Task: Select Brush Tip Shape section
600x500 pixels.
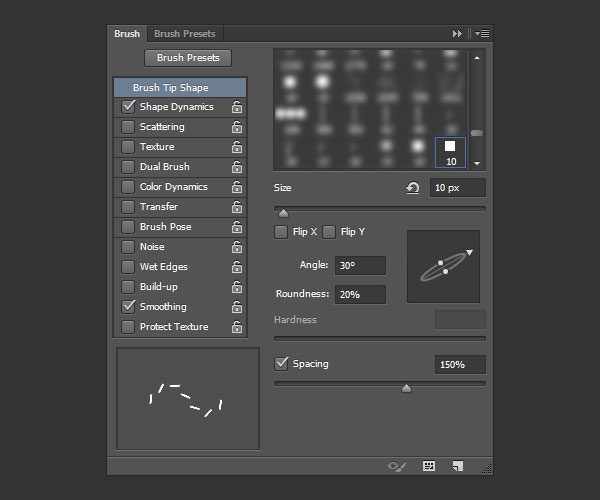Action: pyautogui.click(x=180, y=88)
